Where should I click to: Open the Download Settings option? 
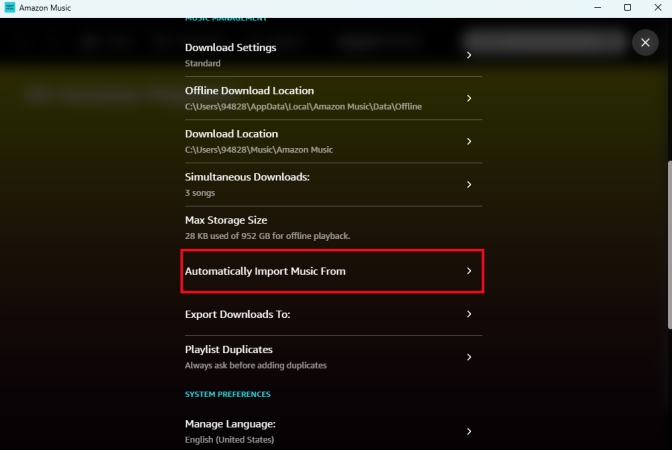(333, 55)
